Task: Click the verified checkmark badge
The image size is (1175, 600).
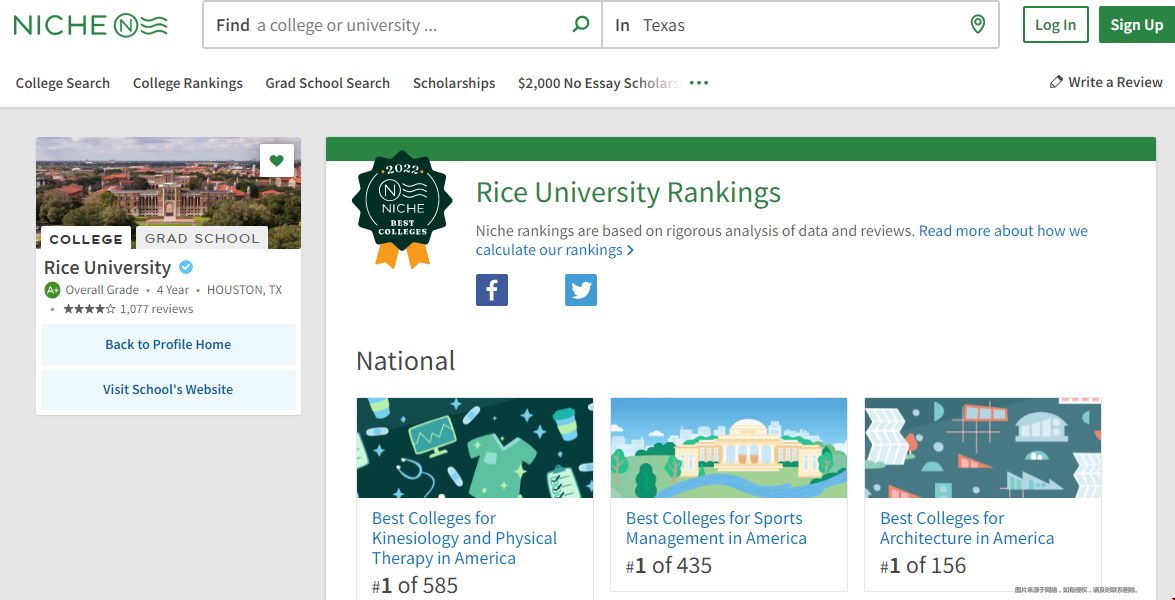Action: 185,267
